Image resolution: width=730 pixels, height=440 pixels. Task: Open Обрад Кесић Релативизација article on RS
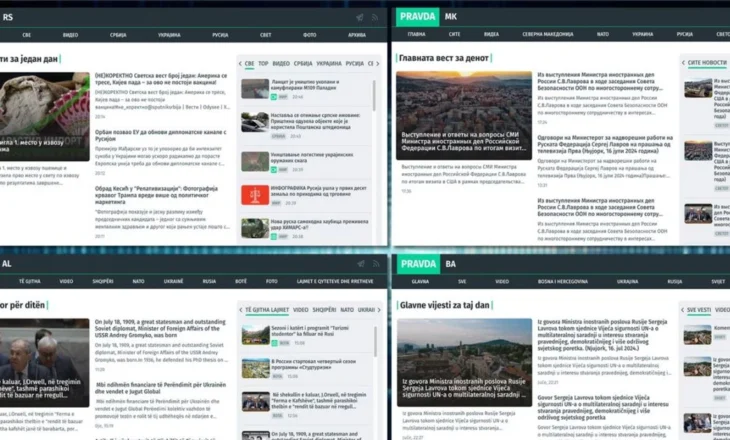pos(156,195)
